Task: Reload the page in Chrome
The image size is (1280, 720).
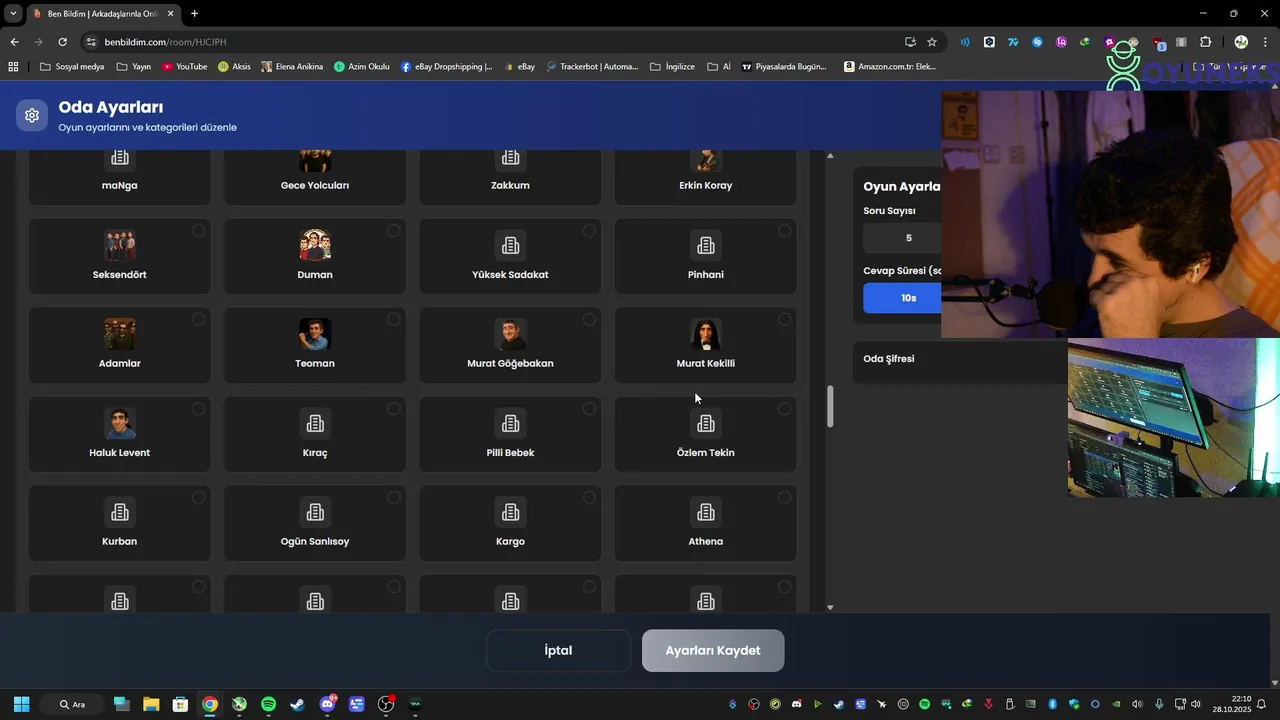Action: (62, 42)
